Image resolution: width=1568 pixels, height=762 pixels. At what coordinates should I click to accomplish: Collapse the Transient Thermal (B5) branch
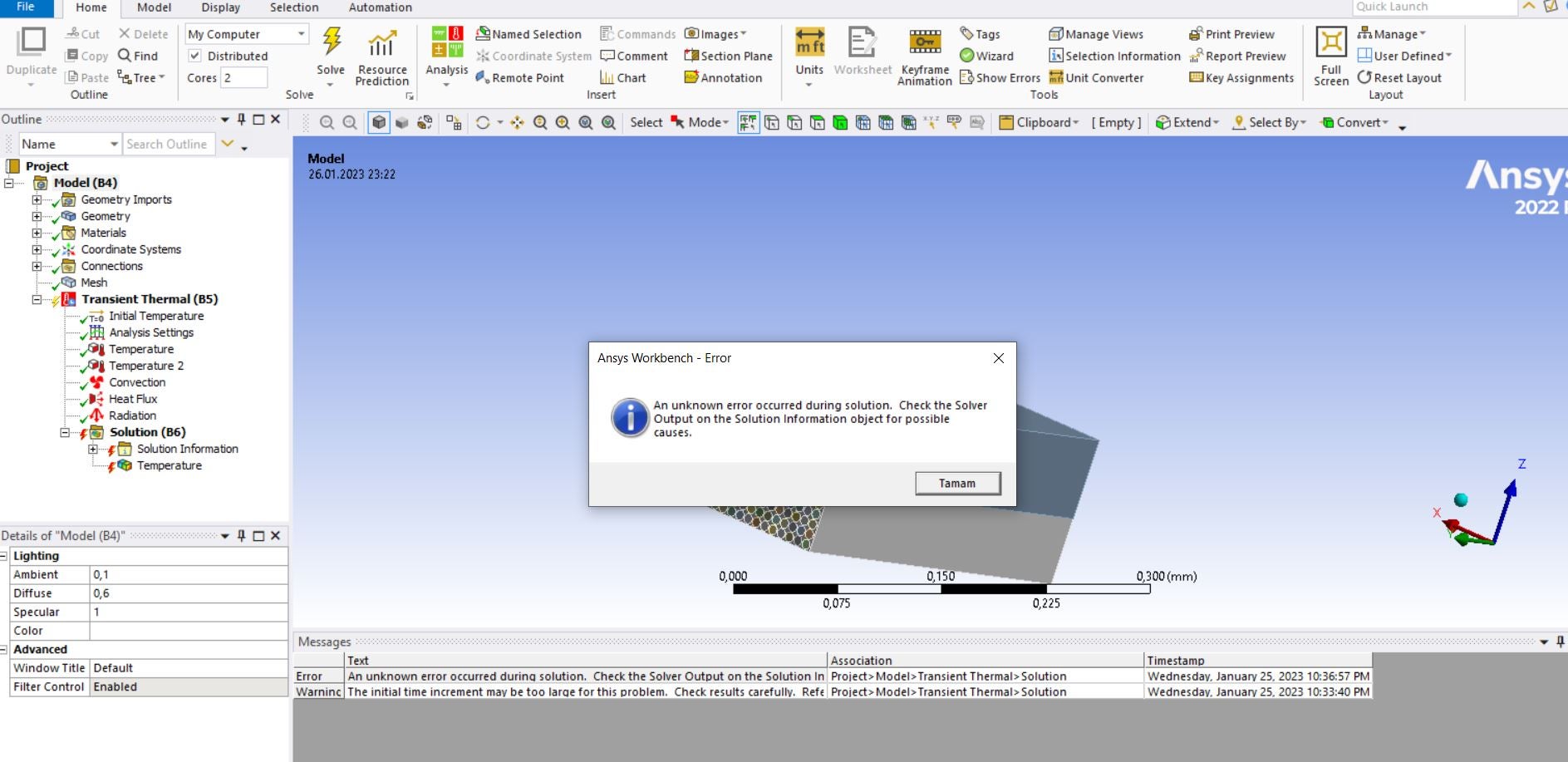pyautogui.click(x=37, y=299)
